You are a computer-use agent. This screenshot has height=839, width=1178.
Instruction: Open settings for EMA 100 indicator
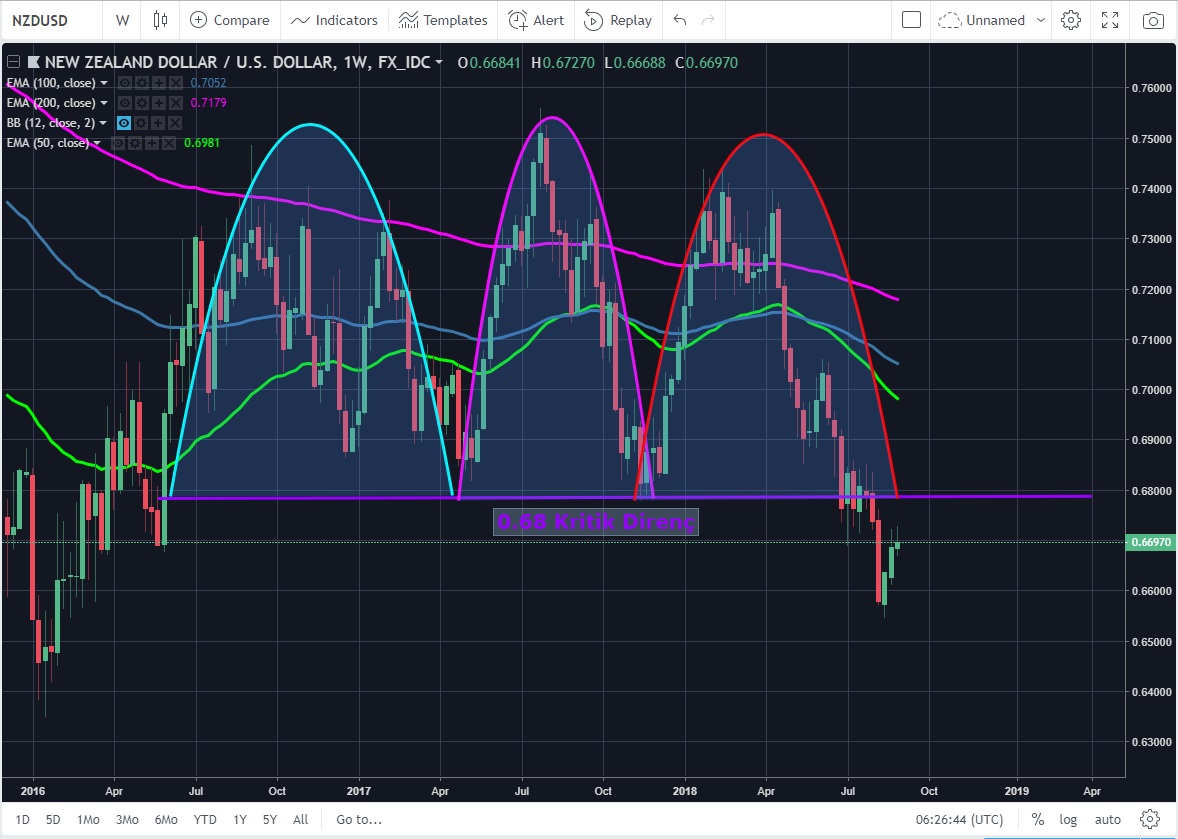pyautogui.click(x=142, y=83)
